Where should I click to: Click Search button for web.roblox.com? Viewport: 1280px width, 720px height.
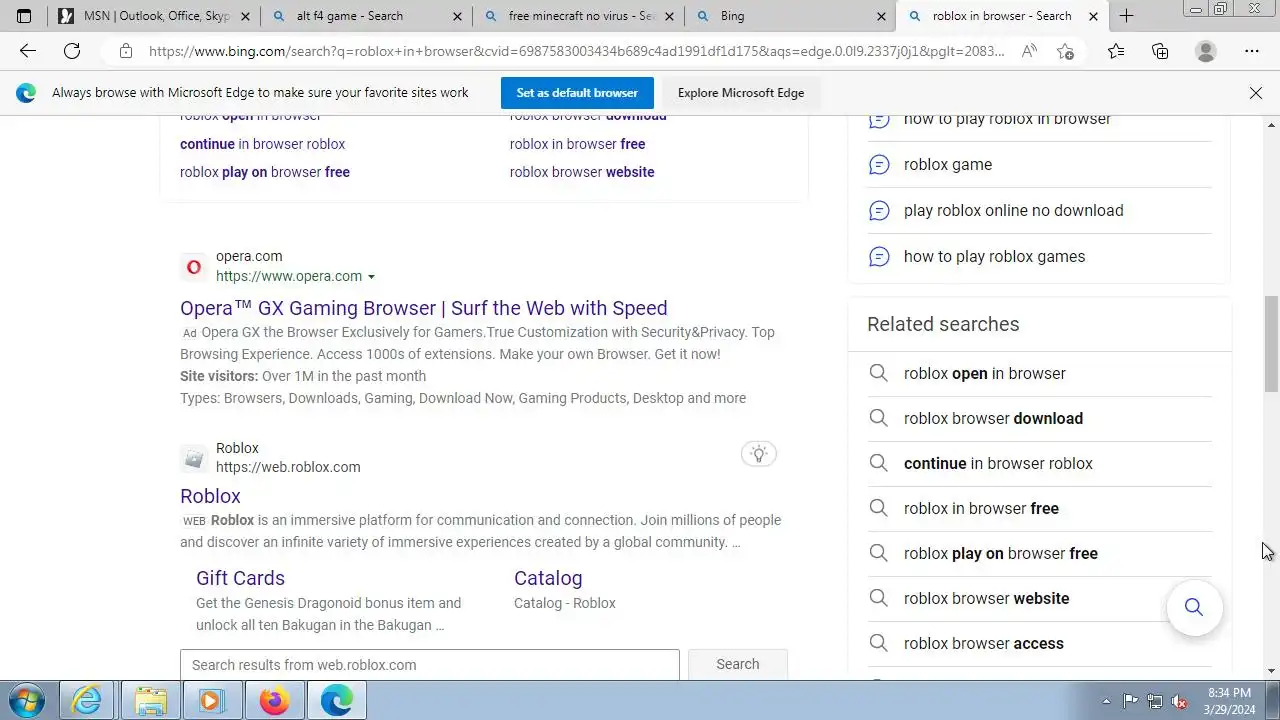point(738,664)
